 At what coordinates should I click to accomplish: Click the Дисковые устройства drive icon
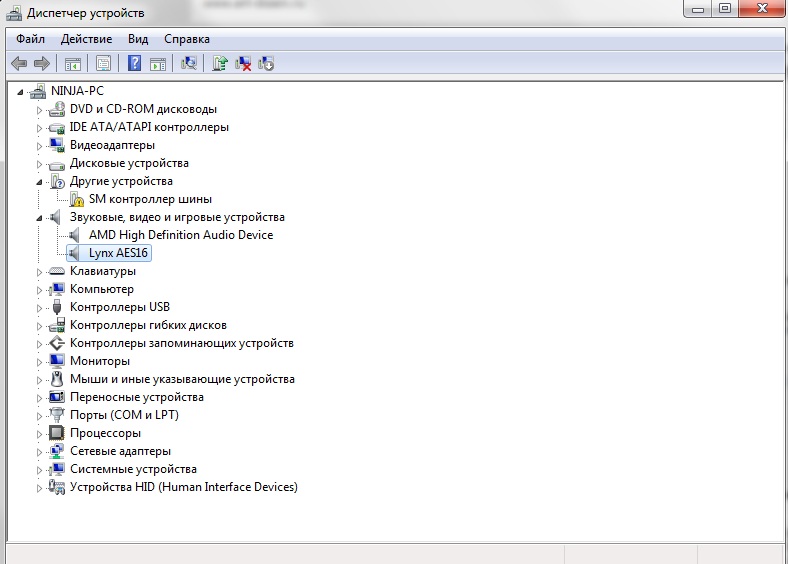57,164
